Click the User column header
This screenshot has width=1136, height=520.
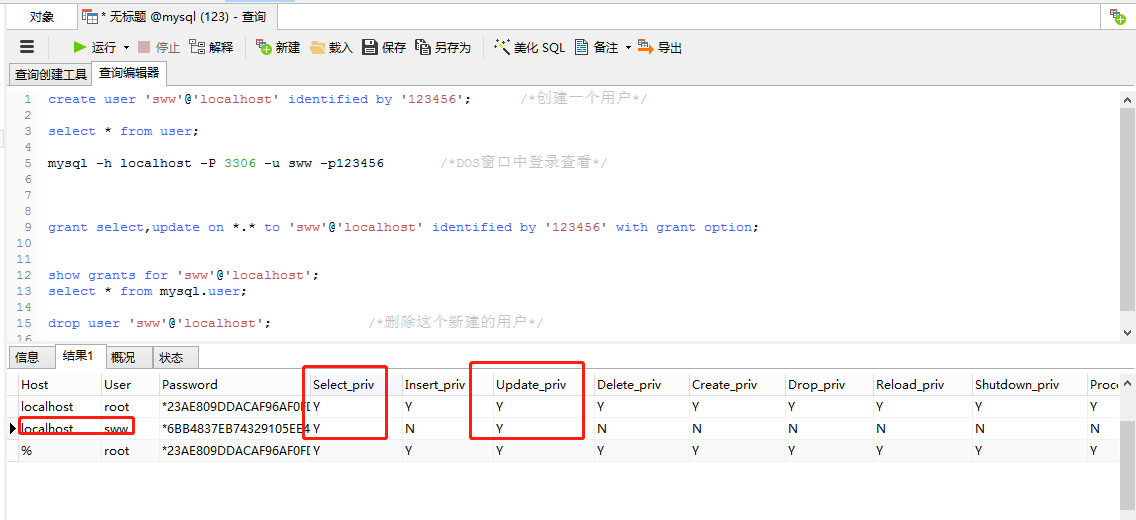pyautogui.click(x=130, y=385)
